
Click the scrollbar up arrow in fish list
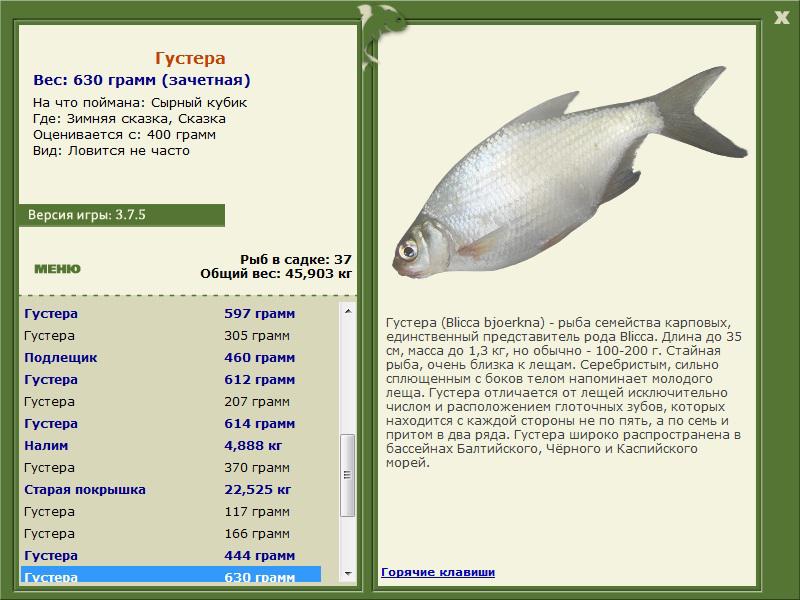click(348, 311)
